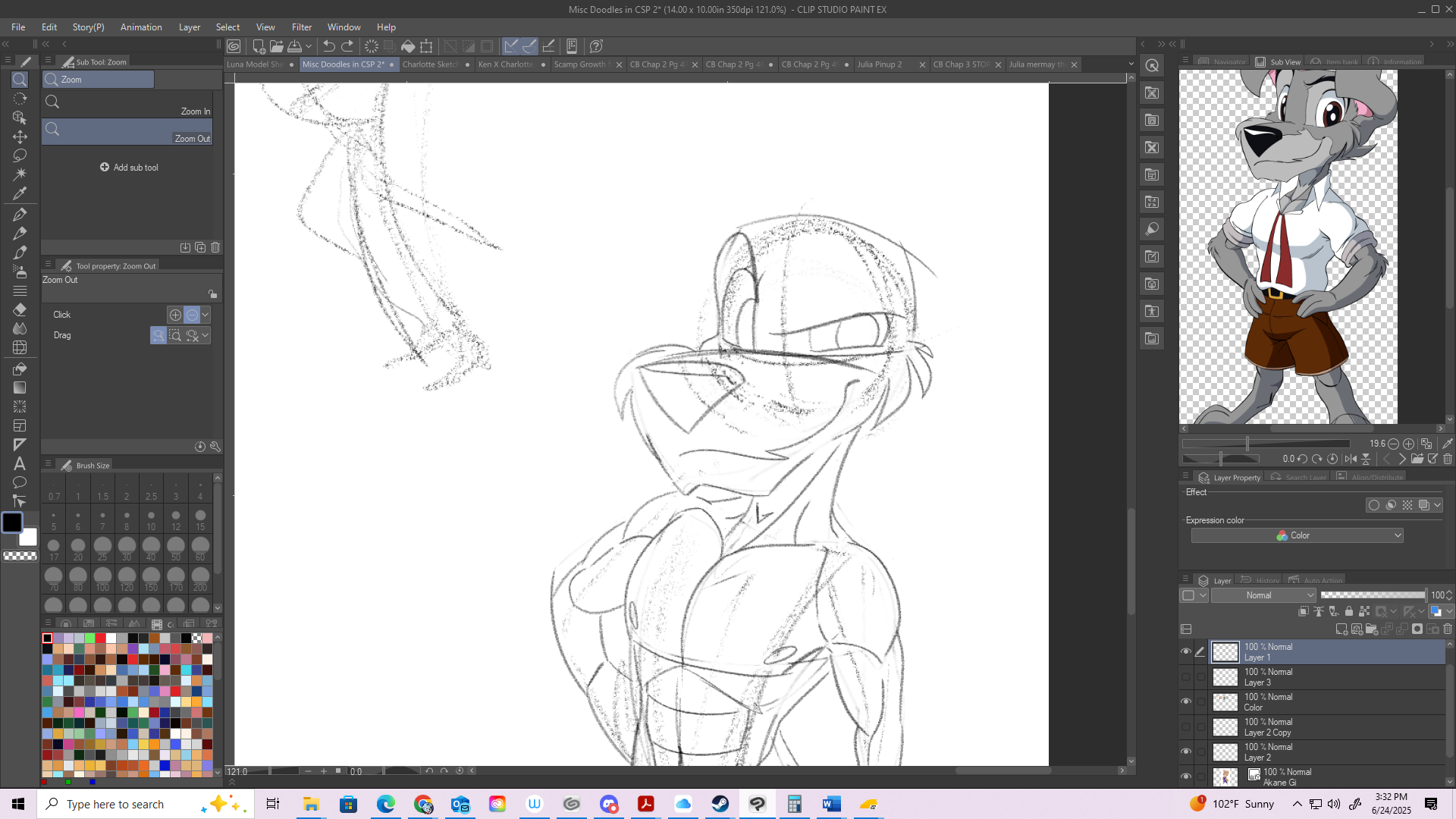1456x819 pixels.
Task: Select the Eyedropper tool
Action: (20, 193)
